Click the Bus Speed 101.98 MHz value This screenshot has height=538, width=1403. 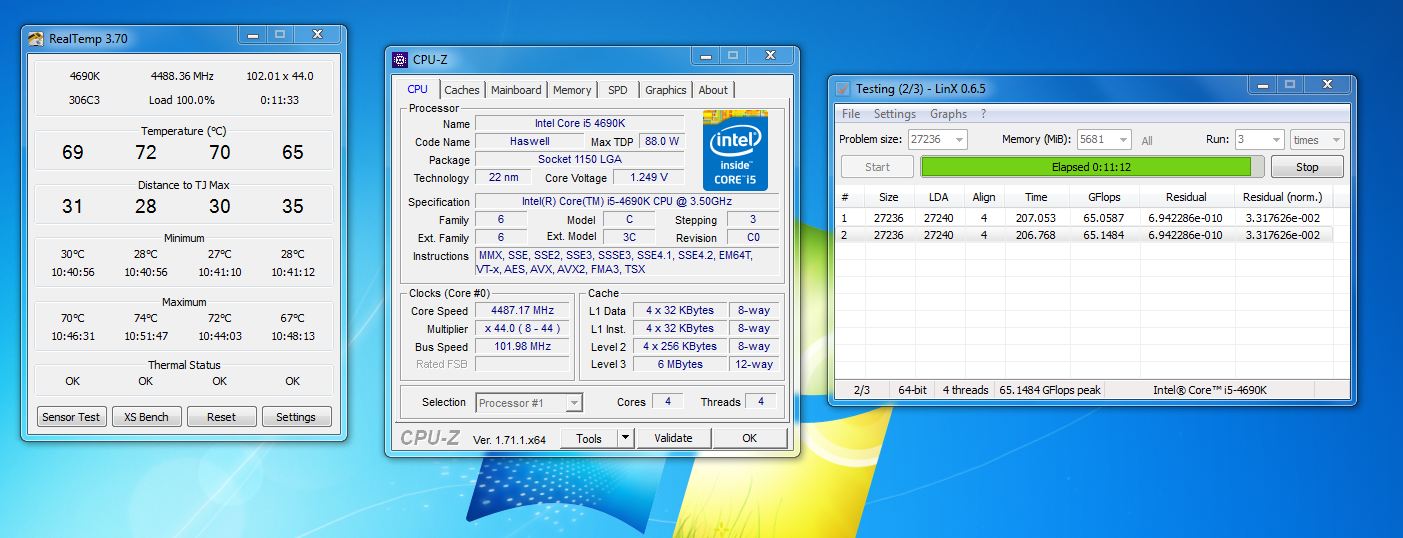(522, 347)
